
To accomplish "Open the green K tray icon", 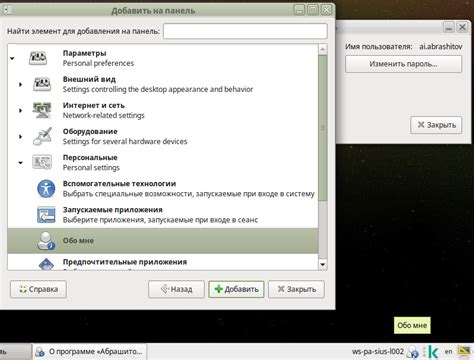I will tap(433, 352).
